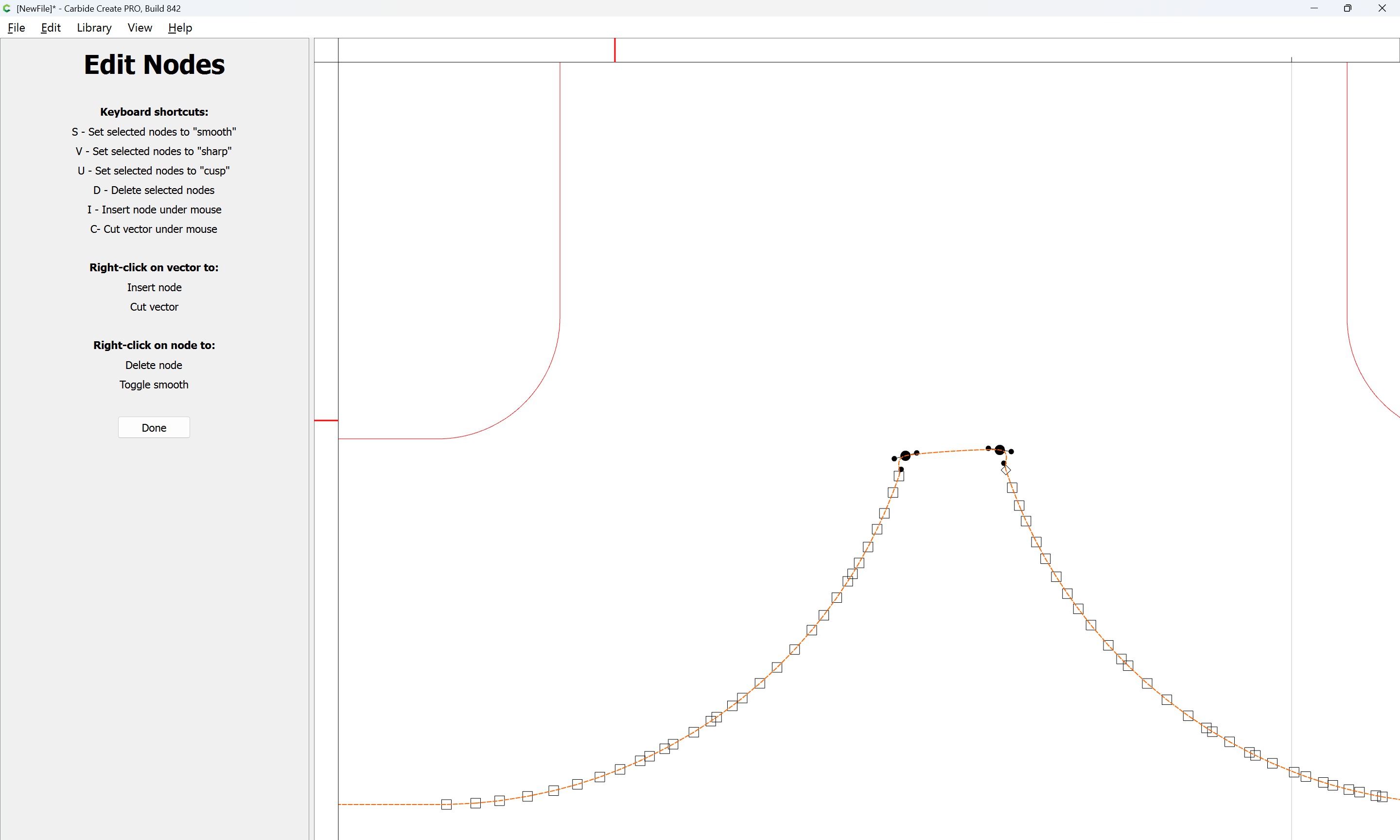The width and height of the screenshot is (1400, 840).
Task: Open the File menu
Action: point(16,28)
